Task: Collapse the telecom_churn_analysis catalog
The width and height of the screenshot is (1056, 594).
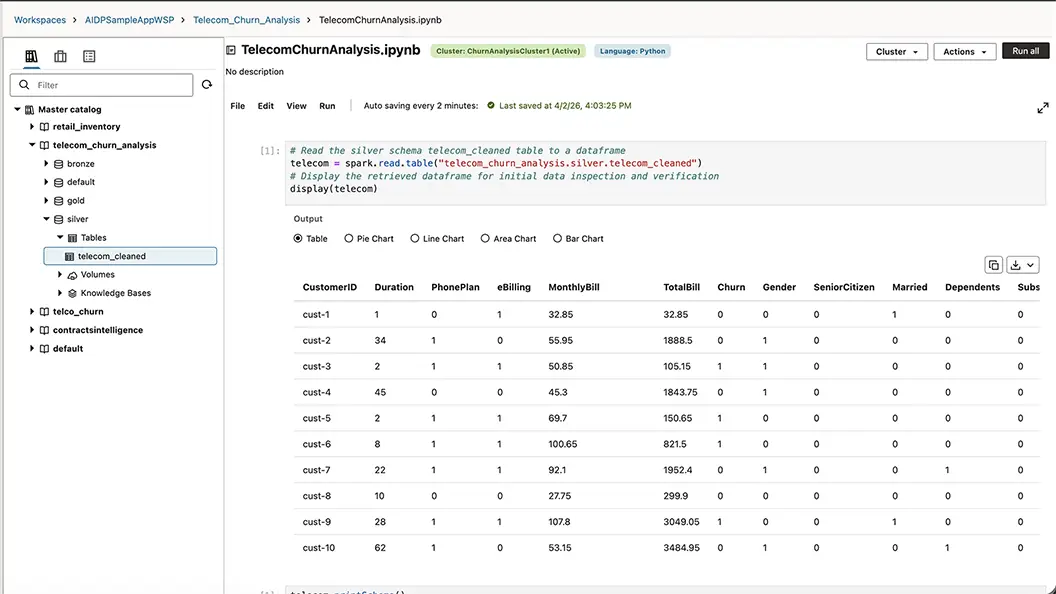Action: pyautogui.click(x=32, y=145)
